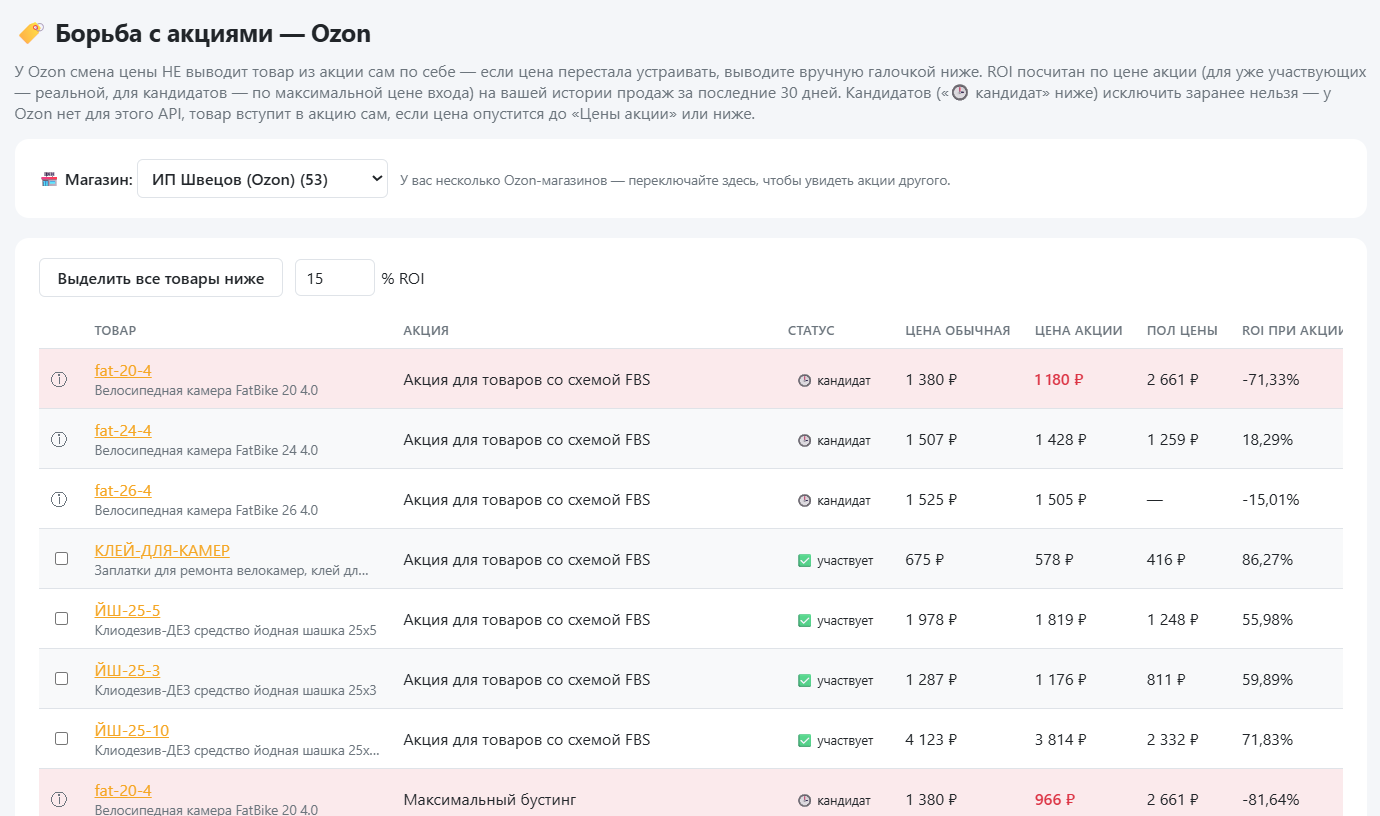Viewport: 1380px width, 816px height.
Task: Click the info icon in the fat-26-4 row
Action: tap(59, 499)
